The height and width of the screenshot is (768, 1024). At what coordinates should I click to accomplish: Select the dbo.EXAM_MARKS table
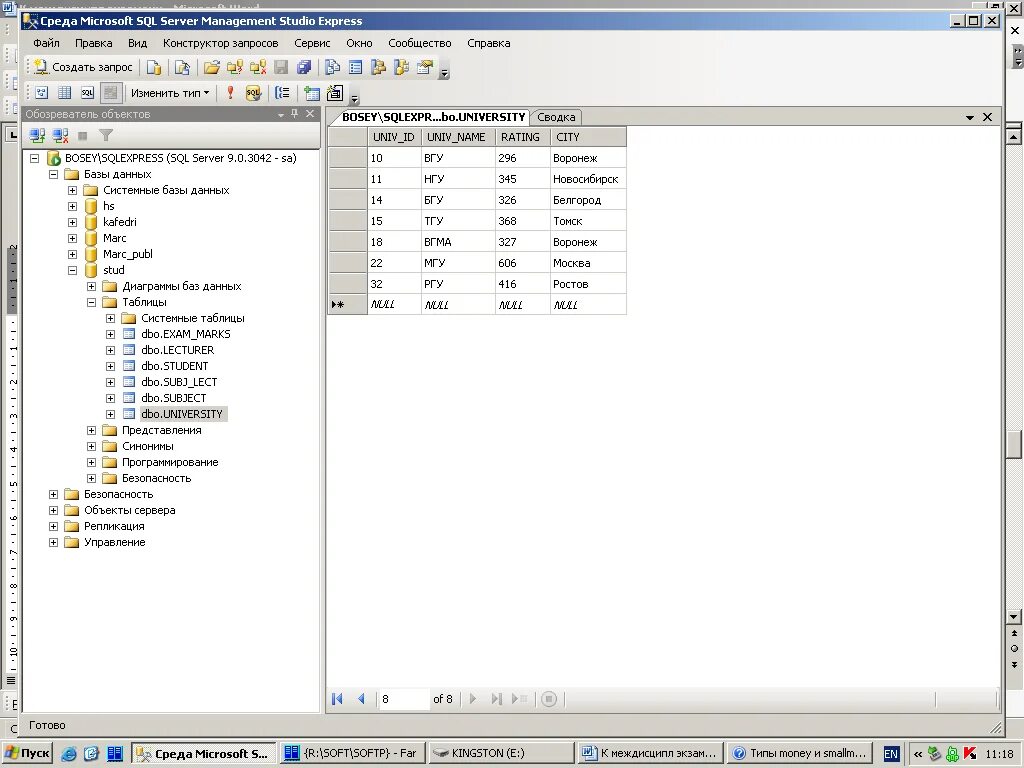(x=185, y=334)
